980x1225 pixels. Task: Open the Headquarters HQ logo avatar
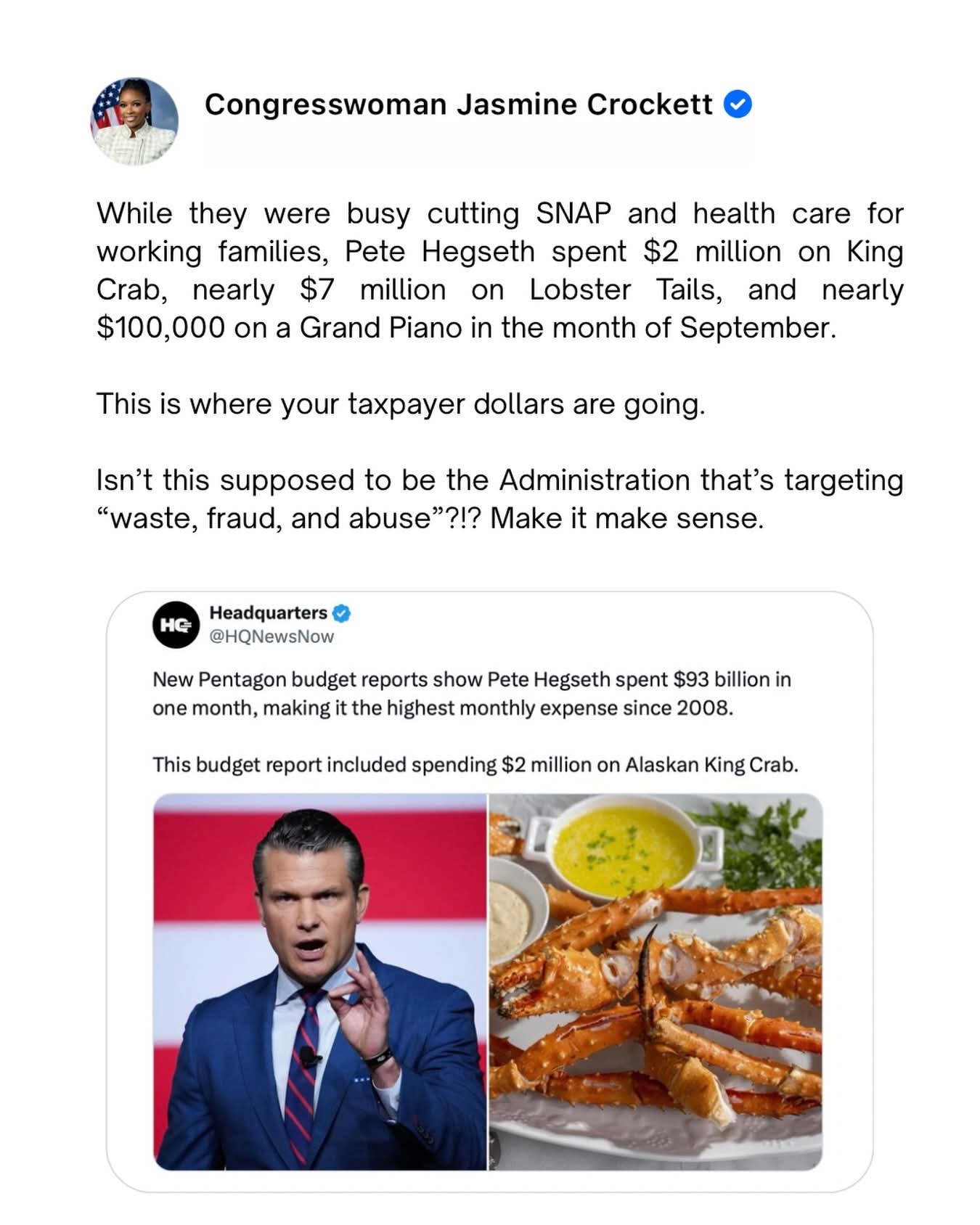(176, 625)
